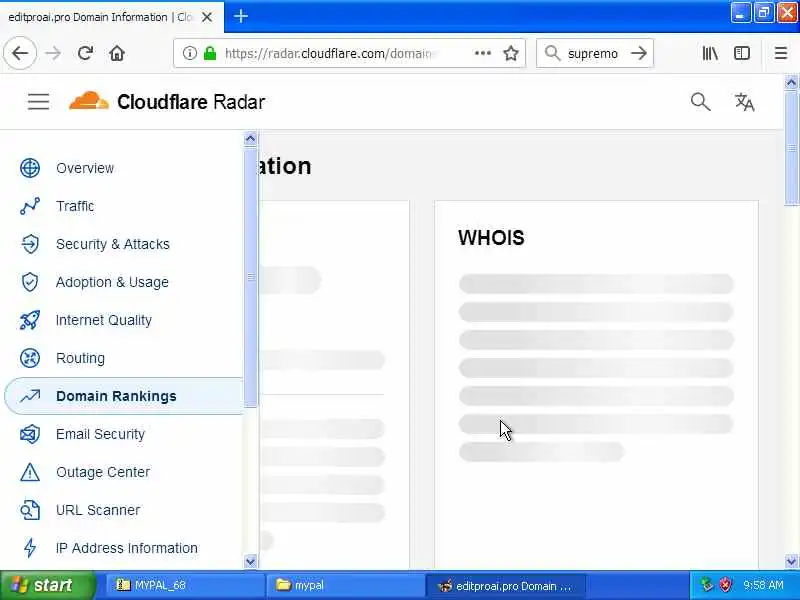This screenshot has height=600, width=800.
Task: Show site information icon in address bar
Action: click(x=189, y=53)
